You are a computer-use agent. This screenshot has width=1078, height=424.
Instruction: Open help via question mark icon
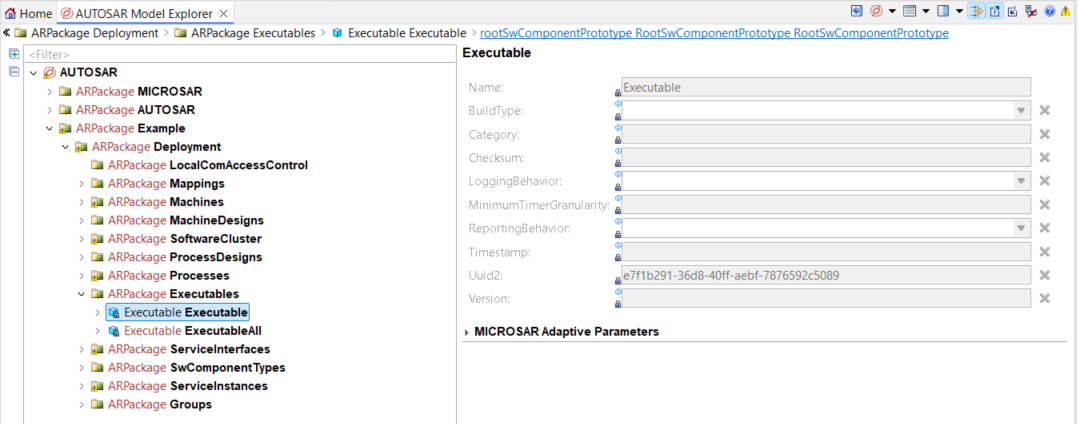(1050, 11)
